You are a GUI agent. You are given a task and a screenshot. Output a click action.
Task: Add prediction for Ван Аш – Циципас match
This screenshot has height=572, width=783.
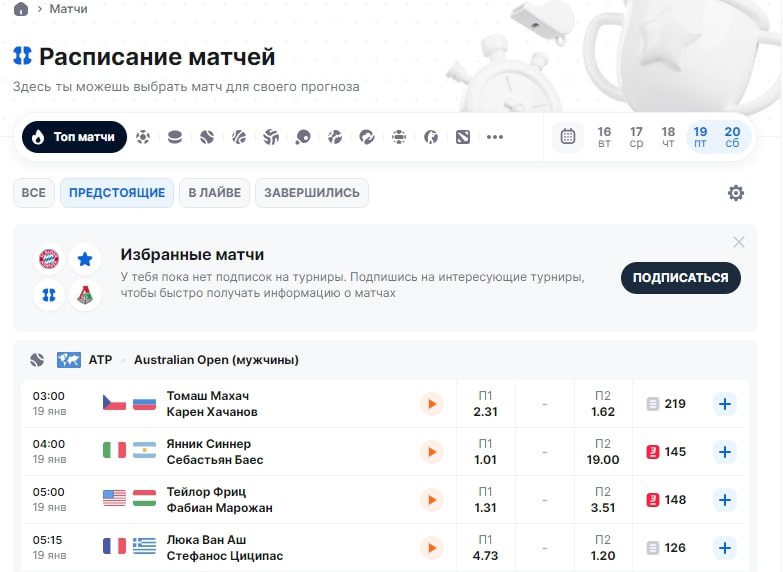(725, 548)
